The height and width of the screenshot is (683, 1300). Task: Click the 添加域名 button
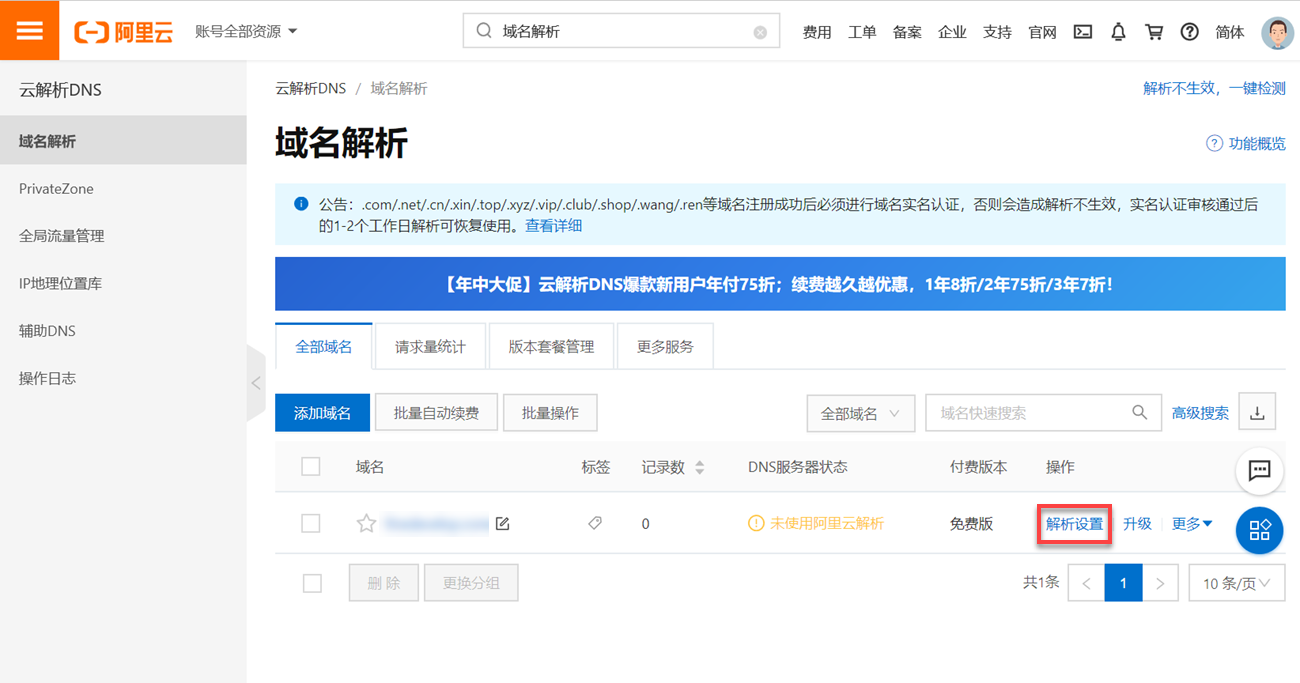[322, 413]
